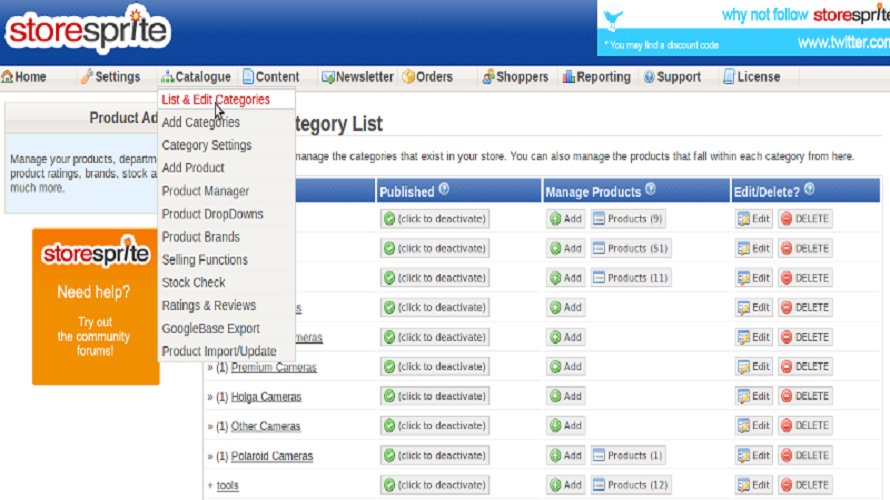Click the Catalogue hierarchy icon
This screenshot has width=890, height=500.
167,77
